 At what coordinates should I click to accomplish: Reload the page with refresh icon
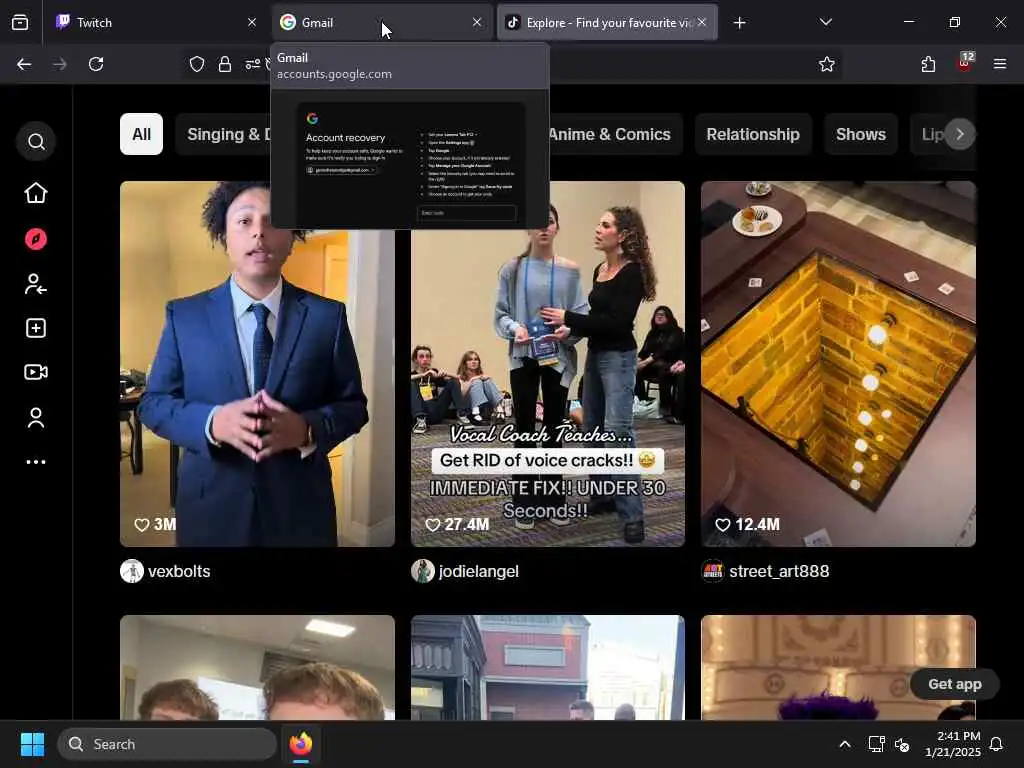(x=96, y=64)
